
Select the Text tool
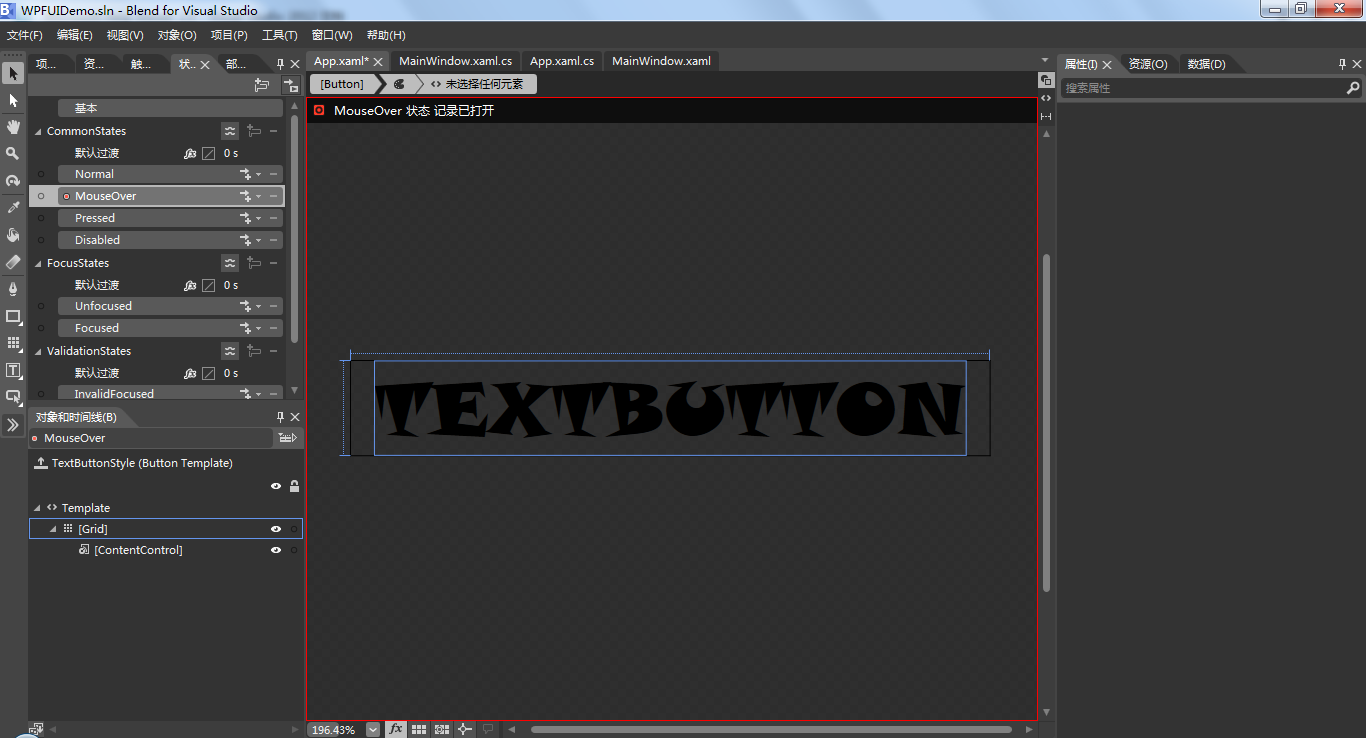click(13, 370)
